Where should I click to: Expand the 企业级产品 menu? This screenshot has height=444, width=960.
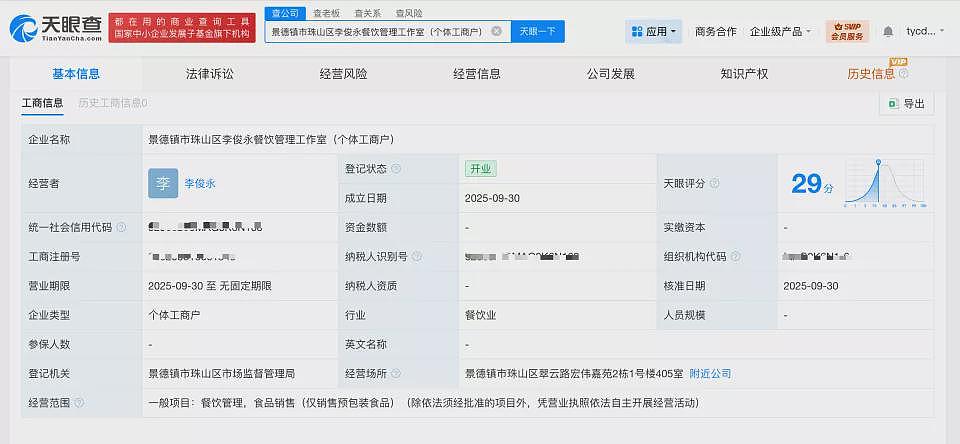coord(781,31)
